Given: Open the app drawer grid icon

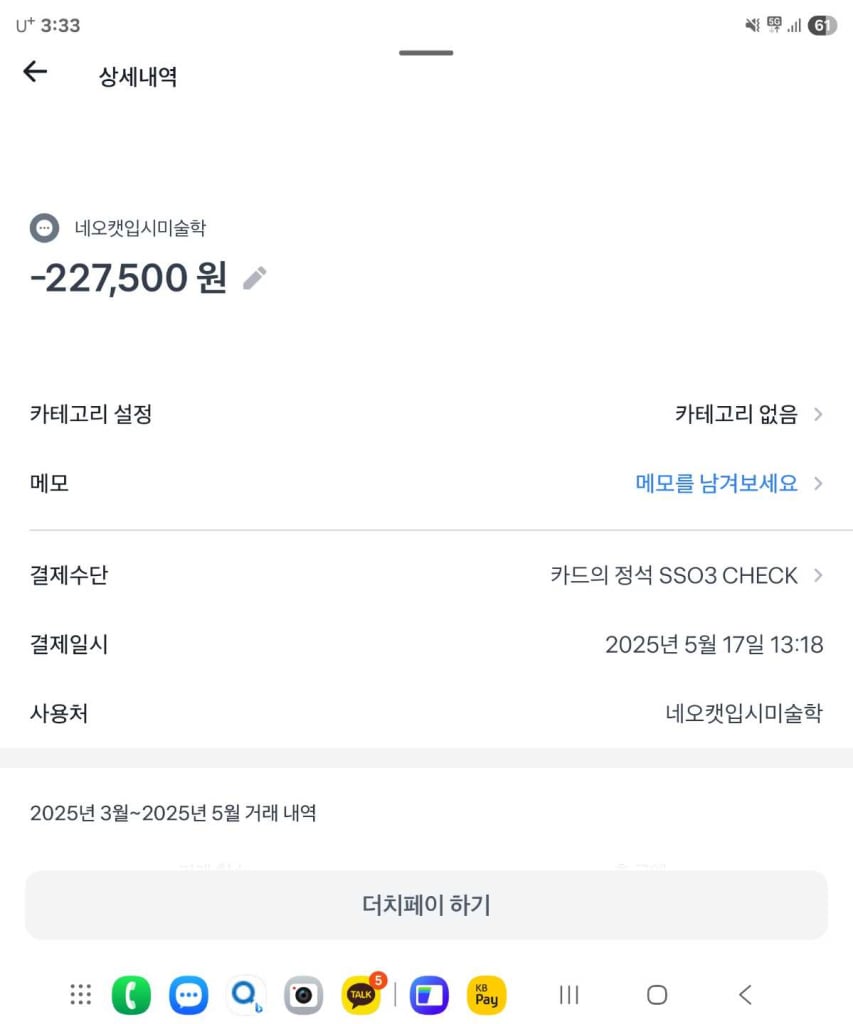Looking at the screenshot, I should [81, 995].
